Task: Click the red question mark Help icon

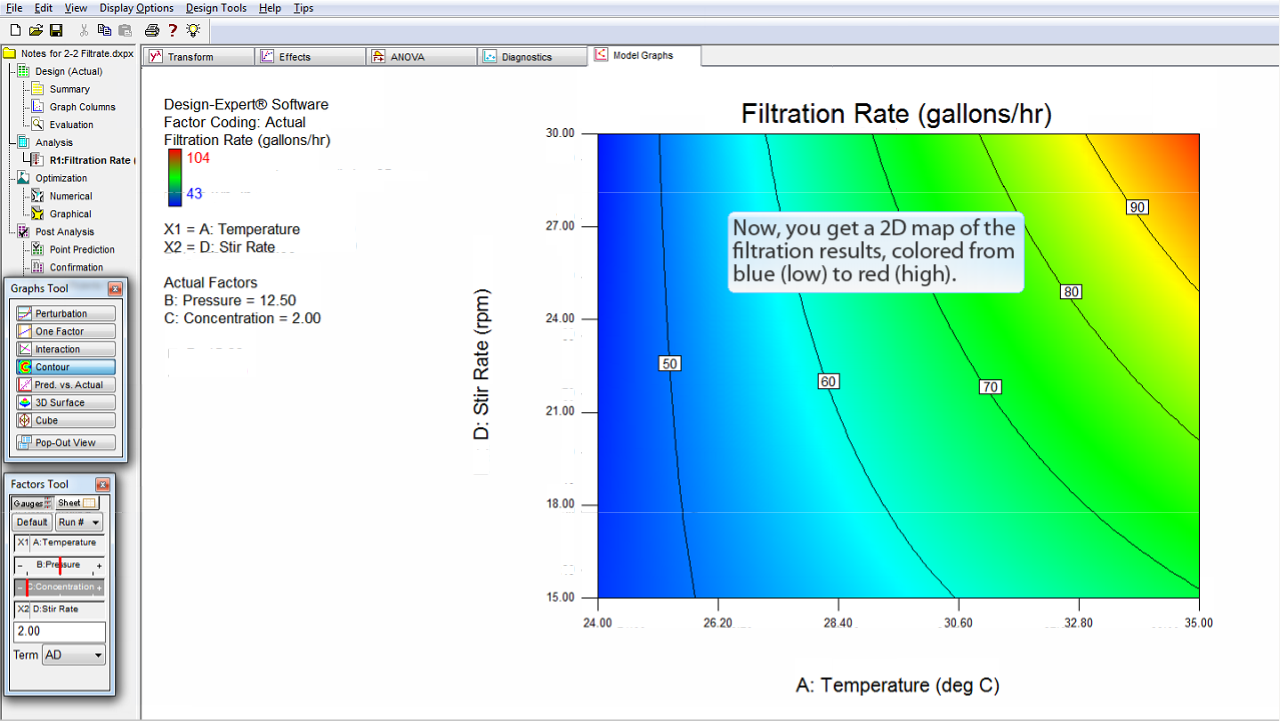Action: coord(173,31)
